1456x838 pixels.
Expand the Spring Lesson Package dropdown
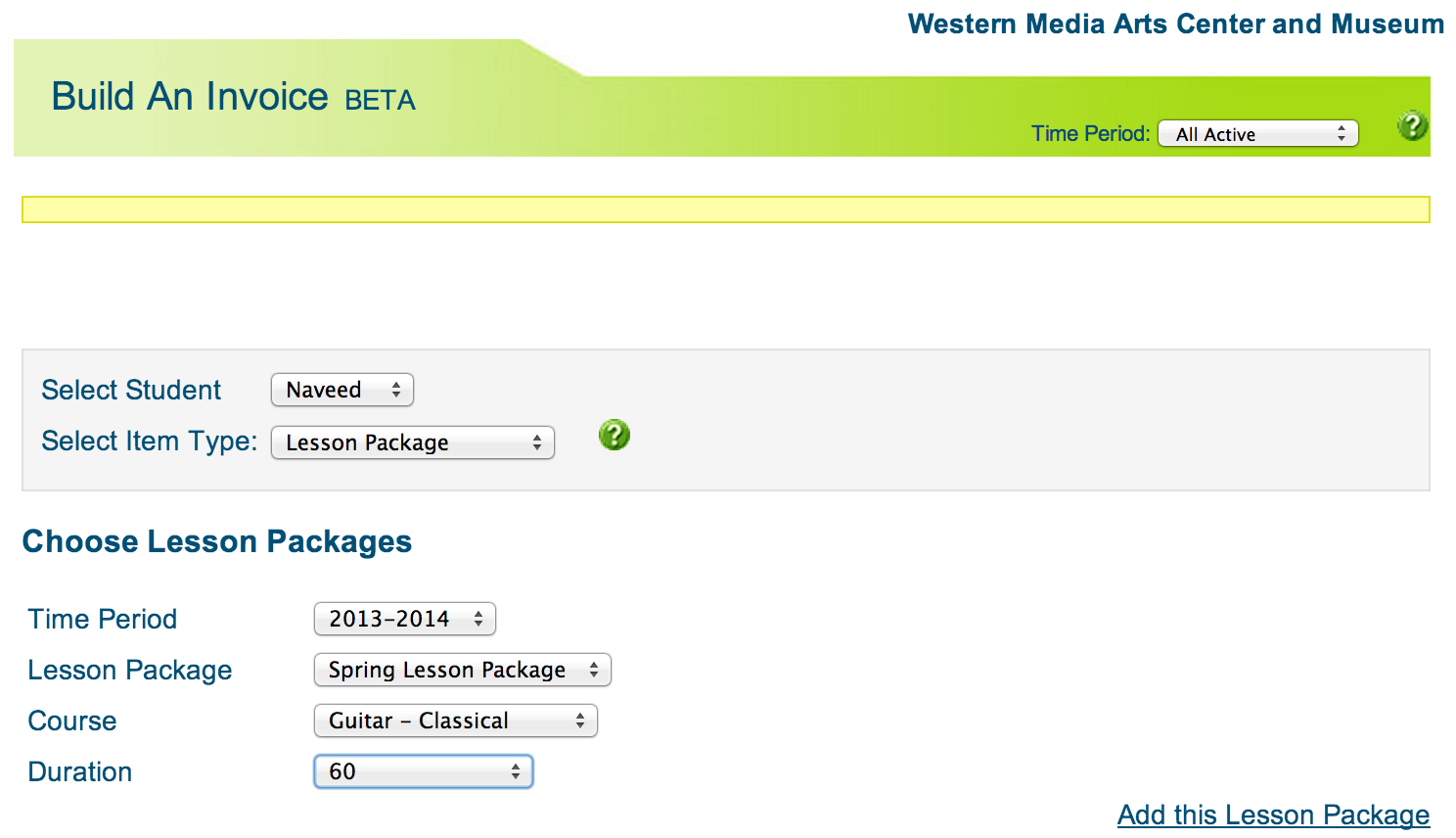coord(463,670)
